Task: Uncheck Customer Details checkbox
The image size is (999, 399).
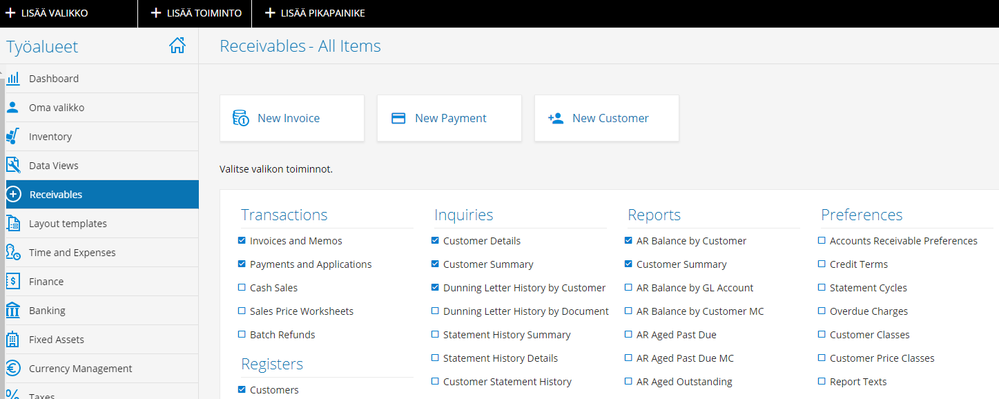Action: [435, 241]
